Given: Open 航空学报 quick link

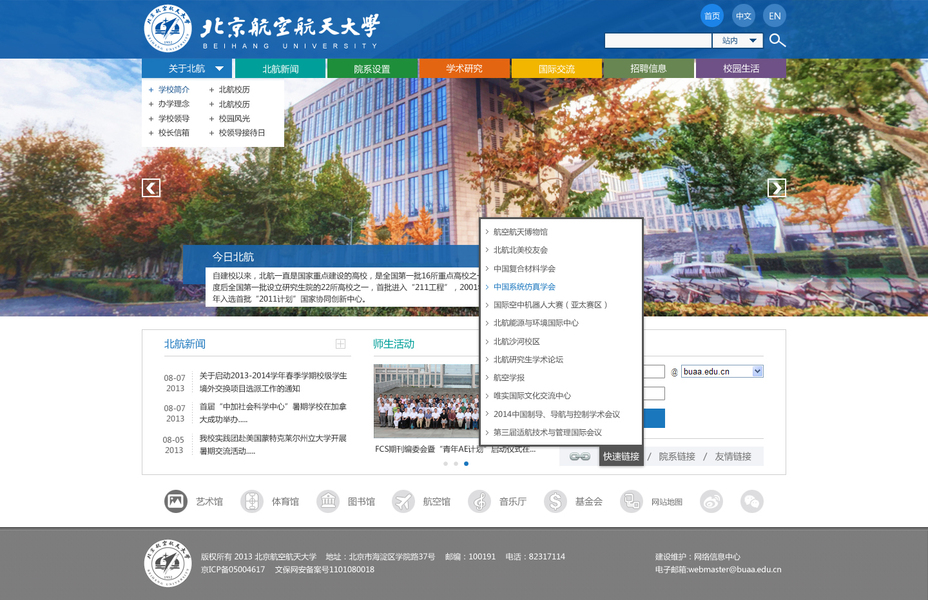Looking at the screenshot, I should coord(509,378).
